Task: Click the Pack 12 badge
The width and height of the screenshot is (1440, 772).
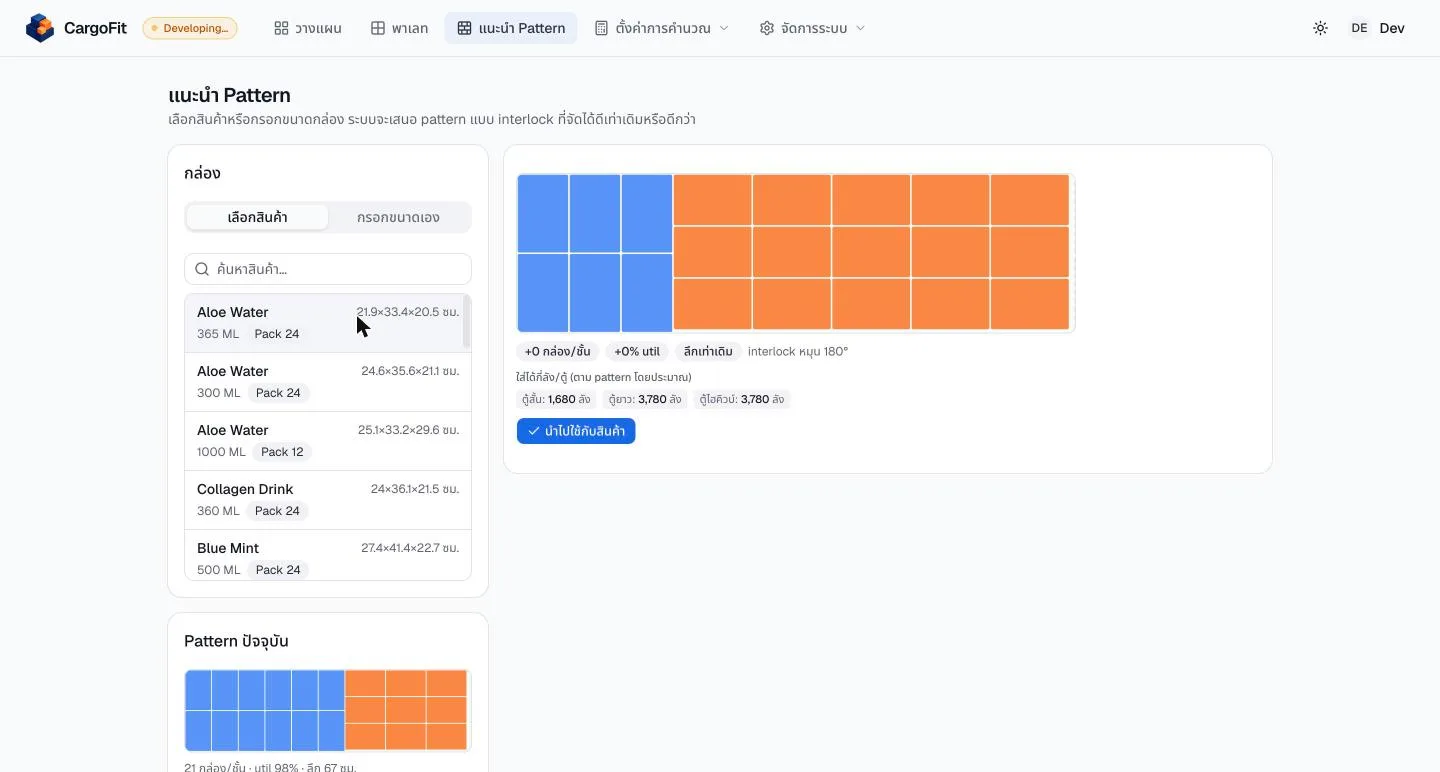Action: (x=282, y=452)
